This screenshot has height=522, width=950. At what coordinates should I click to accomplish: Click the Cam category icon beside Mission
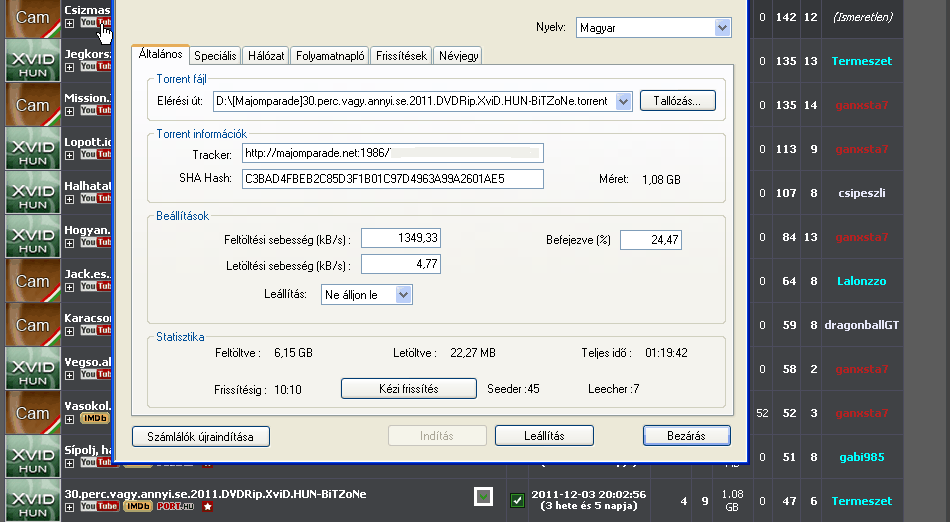coord(33,105)
